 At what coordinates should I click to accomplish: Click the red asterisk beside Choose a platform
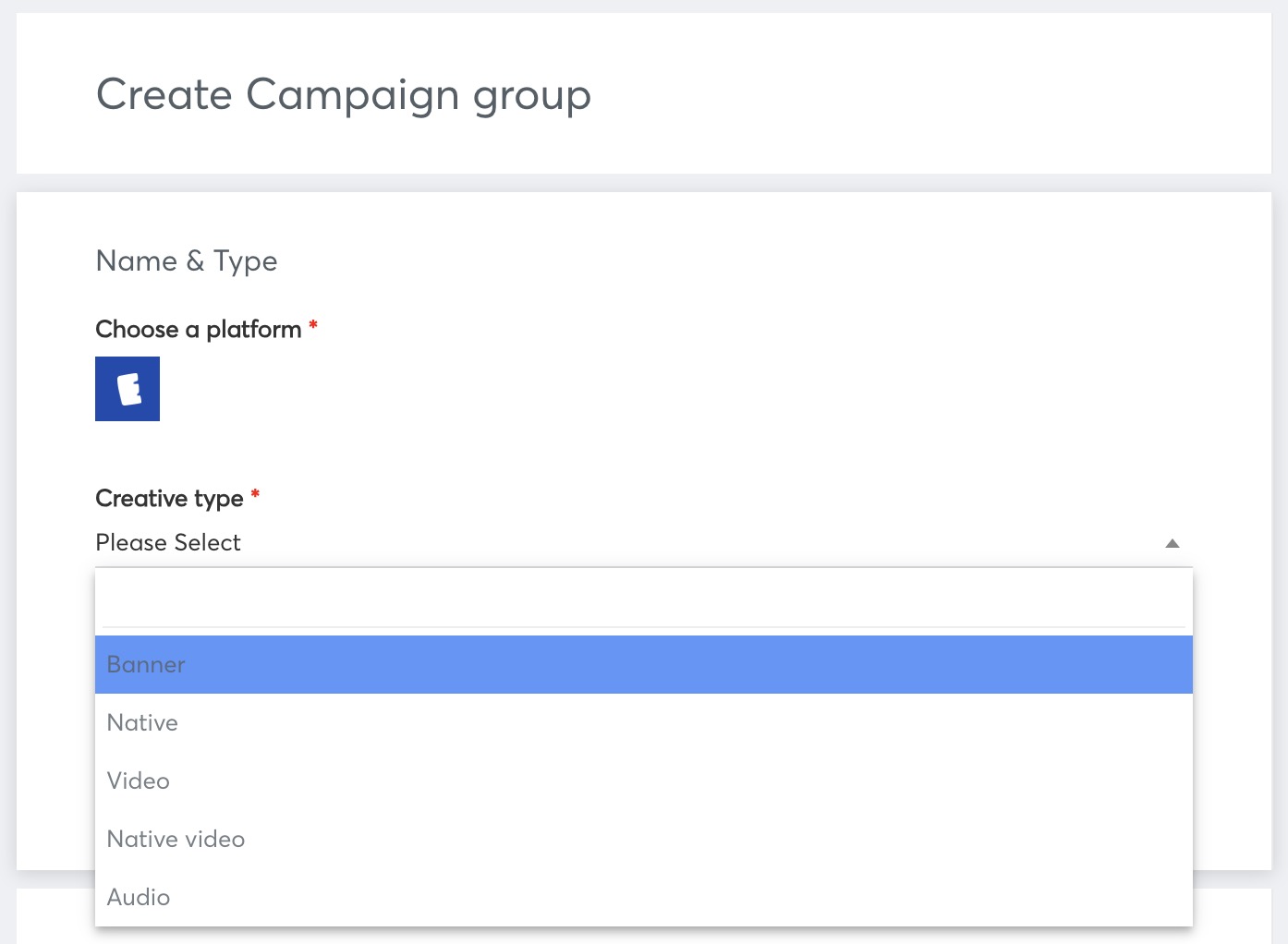[x=313, y=326]
